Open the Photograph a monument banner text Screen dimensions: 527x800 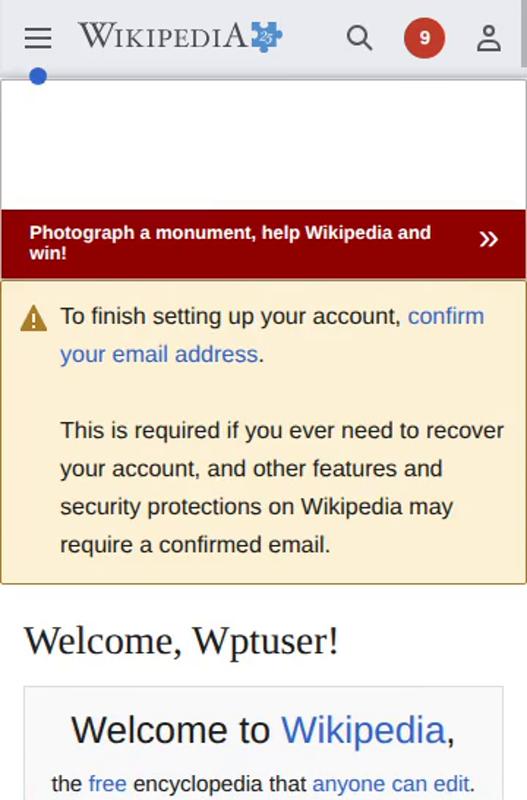(230, 242)
